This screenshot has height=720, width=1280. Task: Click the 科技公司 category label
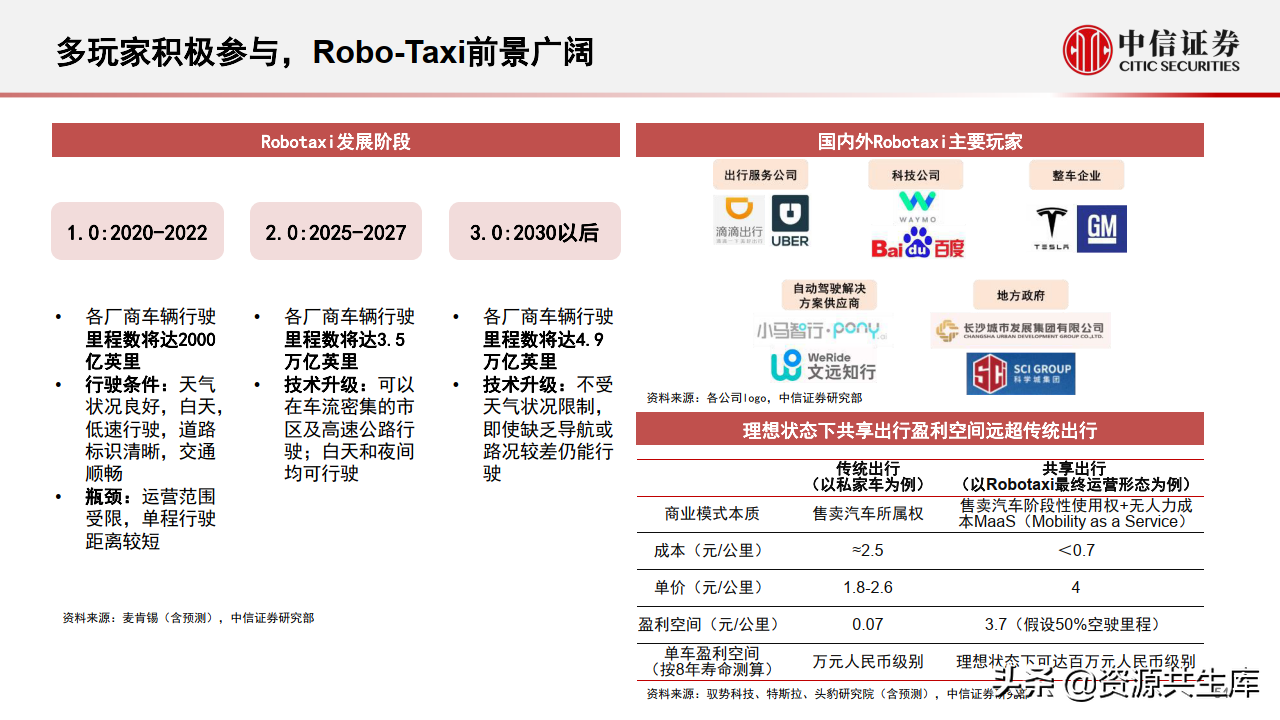click(916, 175)
